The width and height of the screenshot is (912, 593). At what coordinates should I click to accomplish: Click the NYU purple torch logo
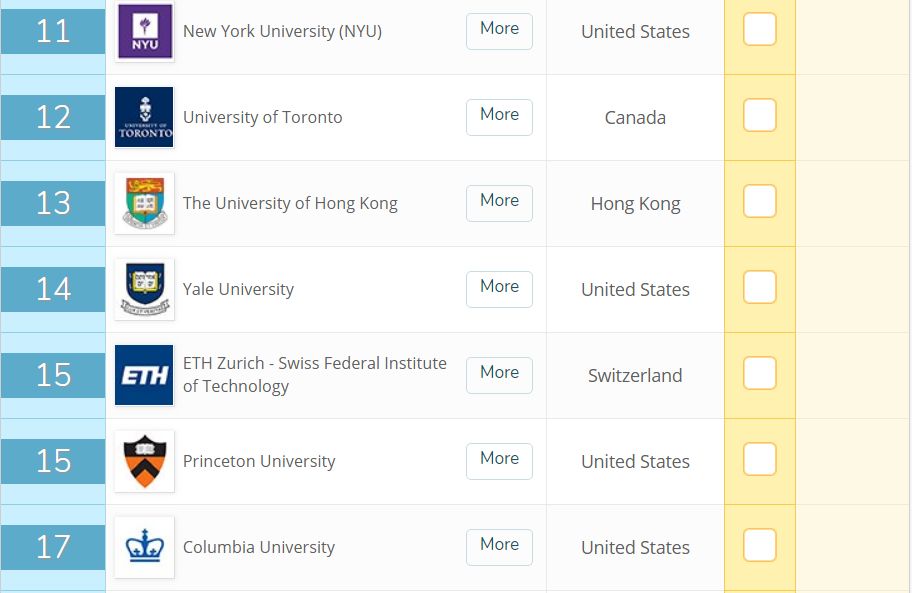pyautogui.click(x=144, y=31)
